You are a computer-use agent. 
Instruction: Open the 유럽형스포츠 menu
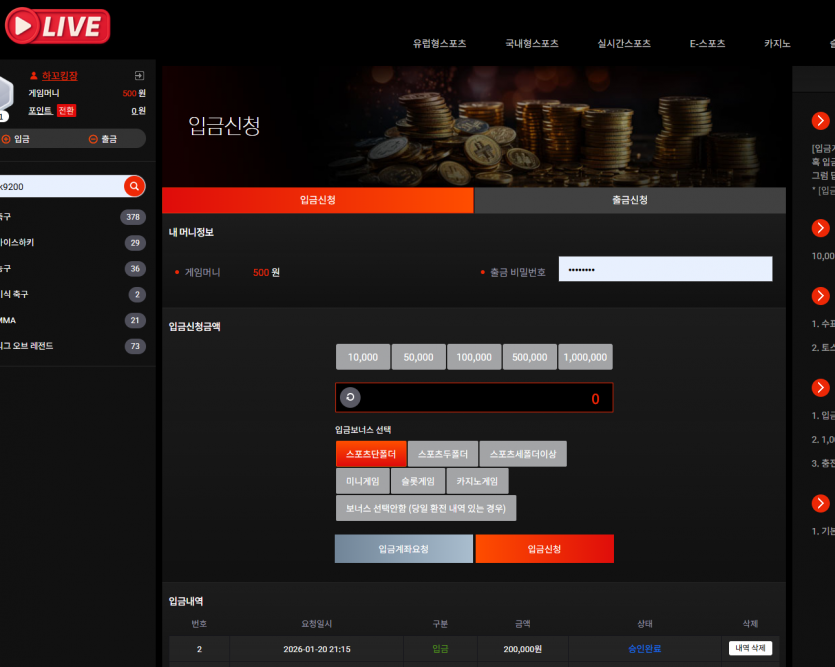pyautogui.click(x=439, y=44)
